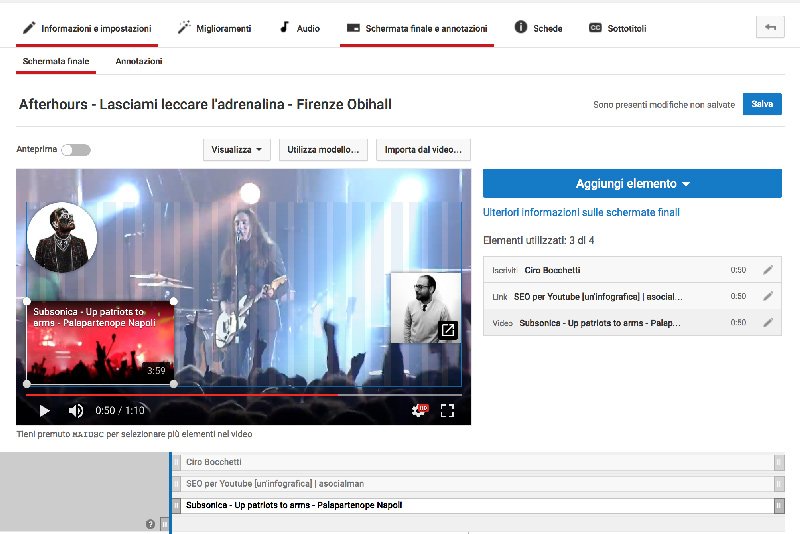Viewport: 800px width, 534px height.
Task: Mute the video volume speaker icon
Action: [76, 411]
